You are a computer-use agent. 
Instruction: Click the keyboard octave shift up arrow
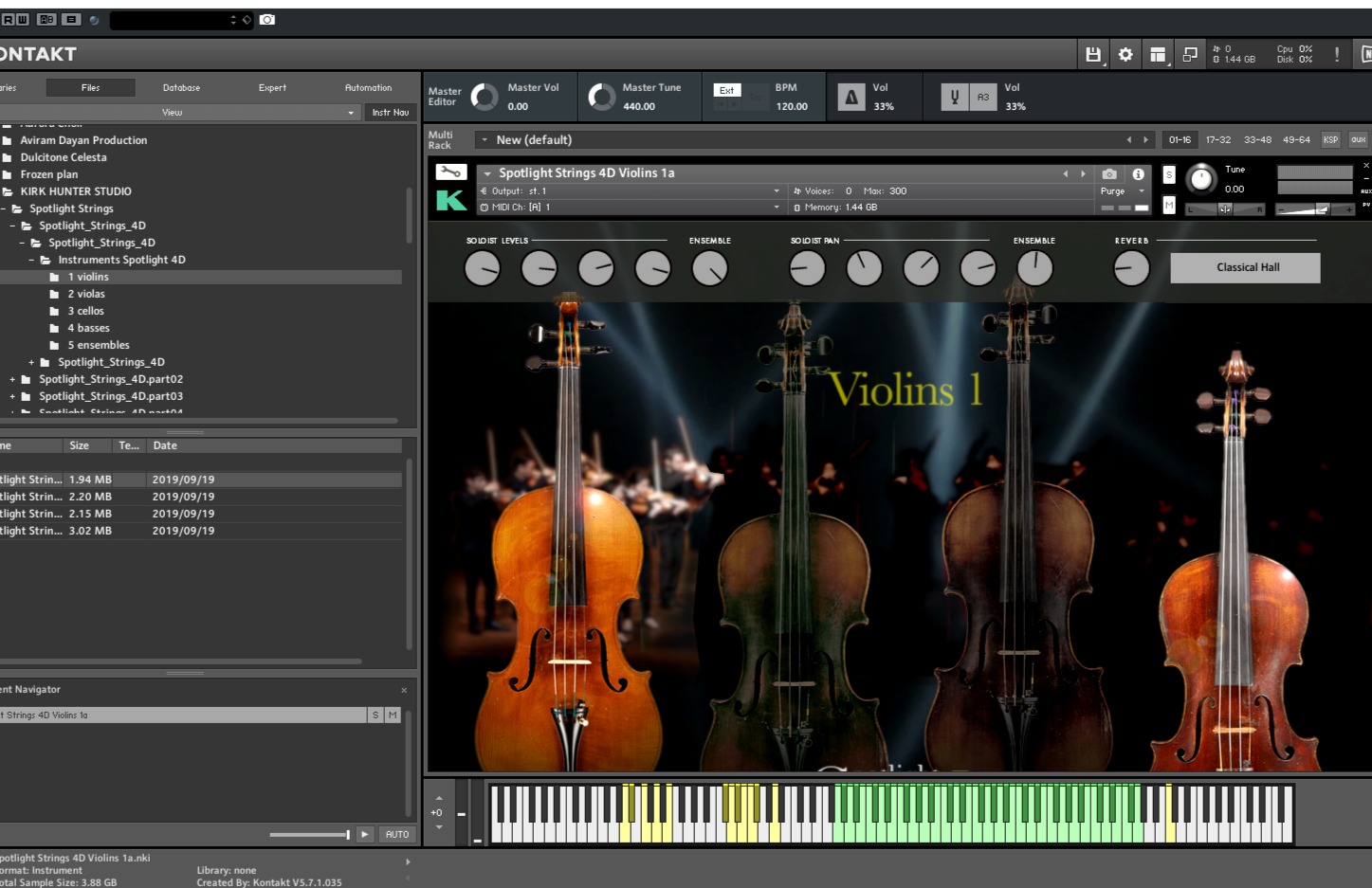point(438,798)
